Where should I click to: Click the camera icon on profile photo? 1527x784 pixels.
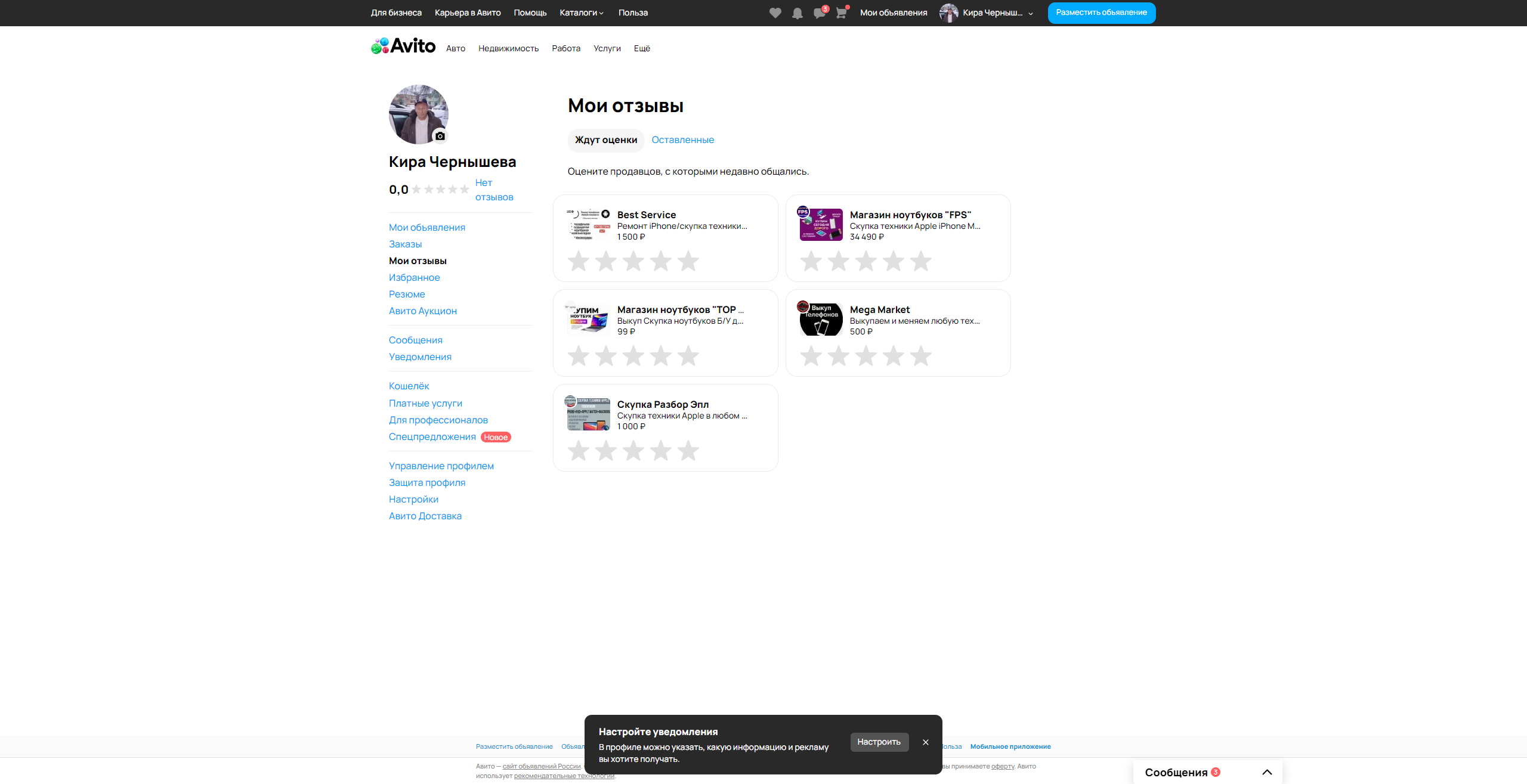coord(440,136)
